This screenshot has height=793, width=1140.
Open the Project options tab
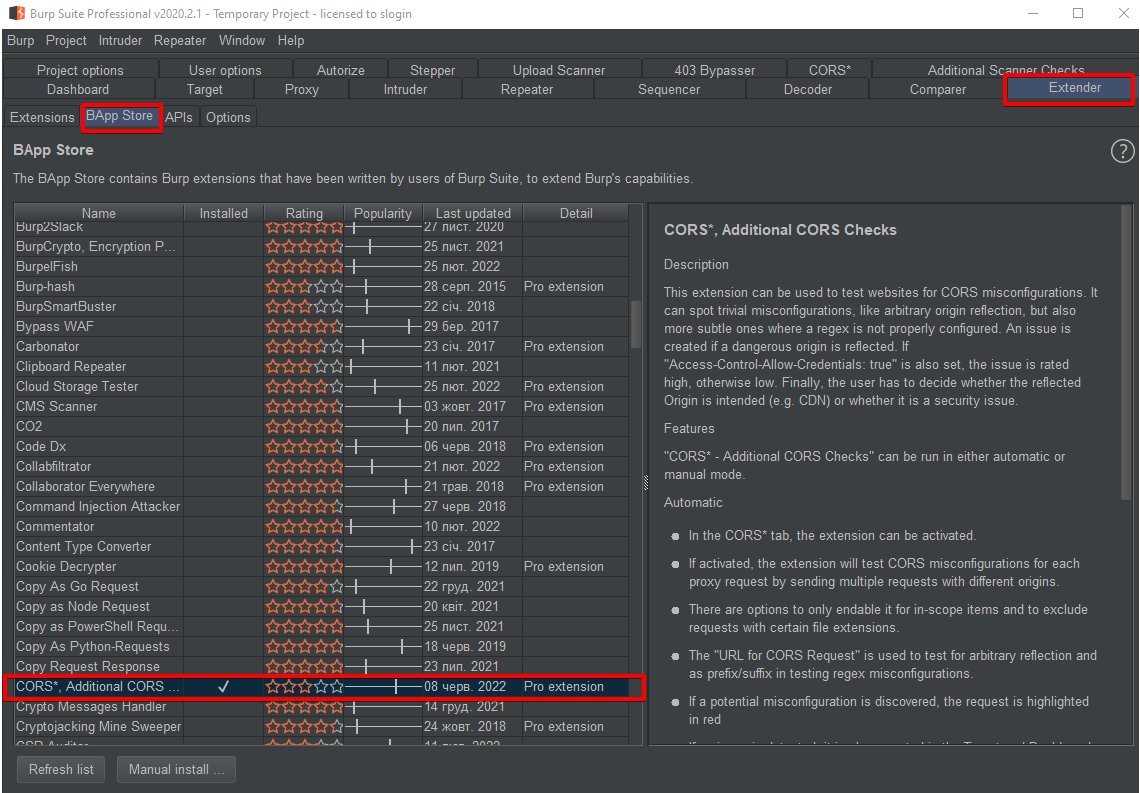[80, 70]
